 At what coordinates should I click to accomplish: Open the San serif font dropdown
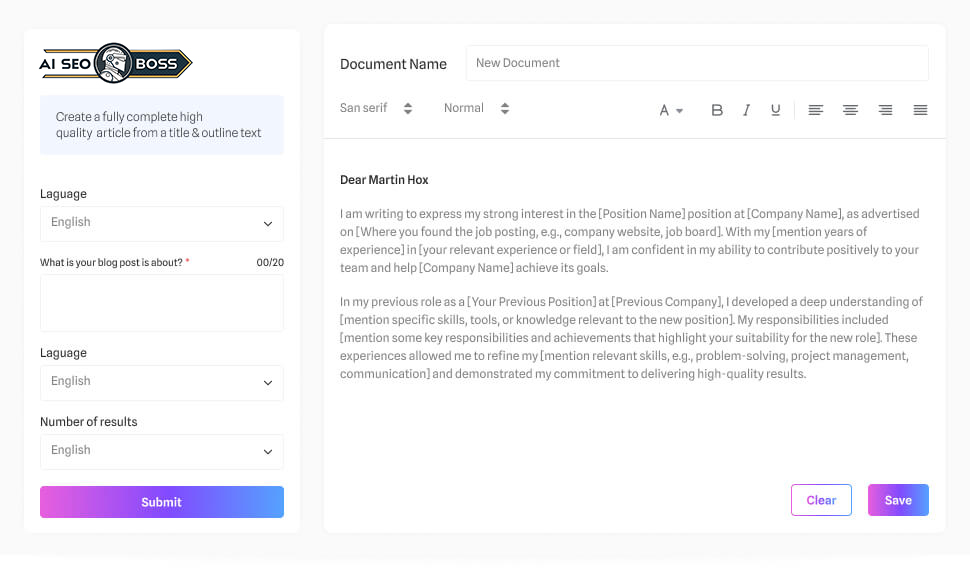pos(376,108)
